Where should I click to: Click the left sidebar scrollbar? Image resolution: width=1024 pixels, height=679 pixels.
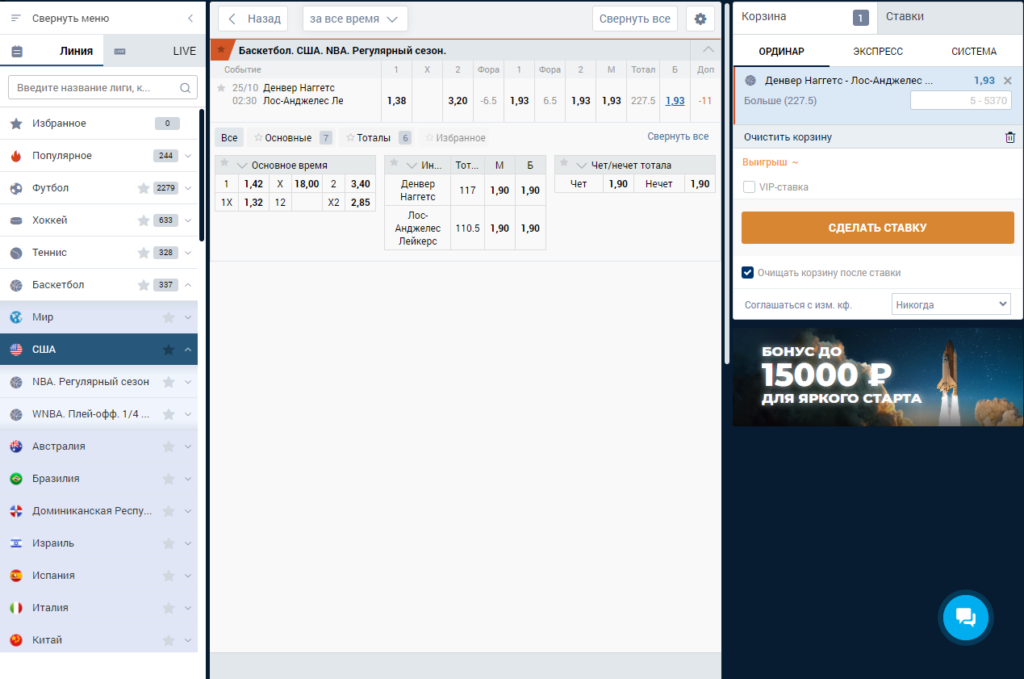202,176
